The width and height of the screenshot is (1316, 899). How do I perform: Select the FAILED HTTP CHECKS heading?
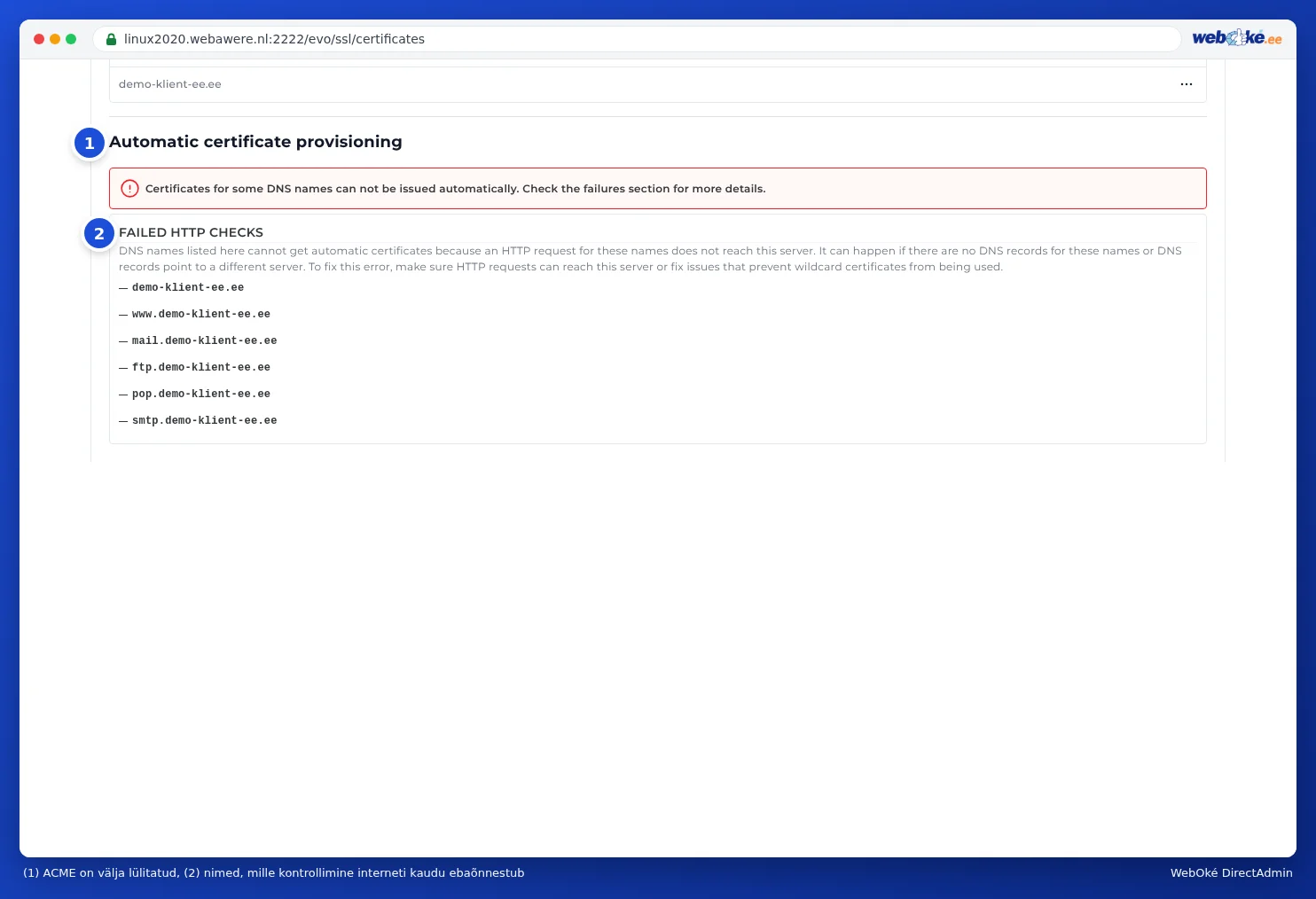click(x=191, y=232)
